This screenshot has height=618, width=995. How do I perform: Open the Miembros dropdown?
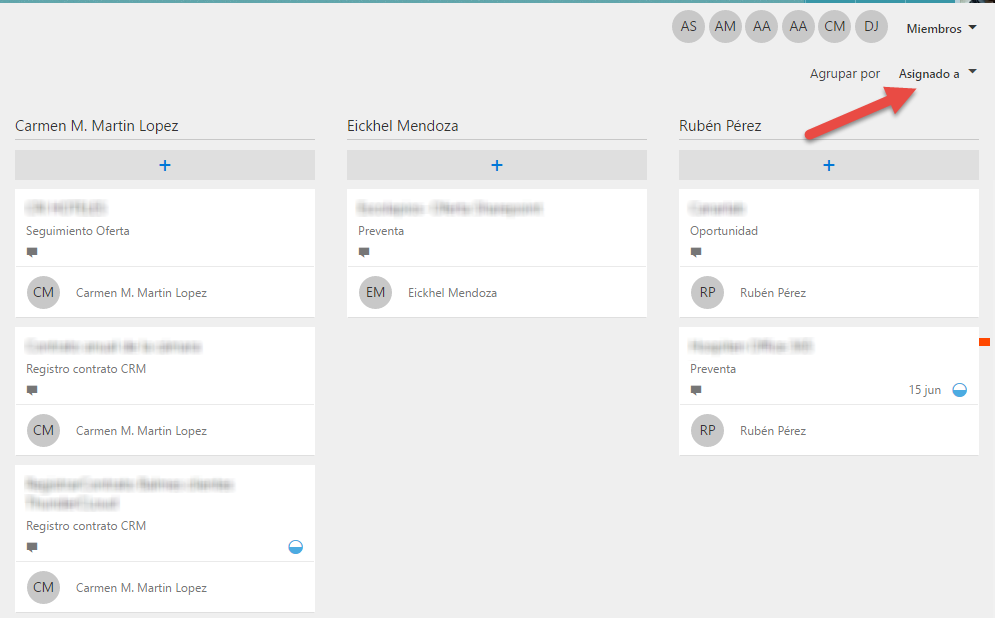[940, 29]
